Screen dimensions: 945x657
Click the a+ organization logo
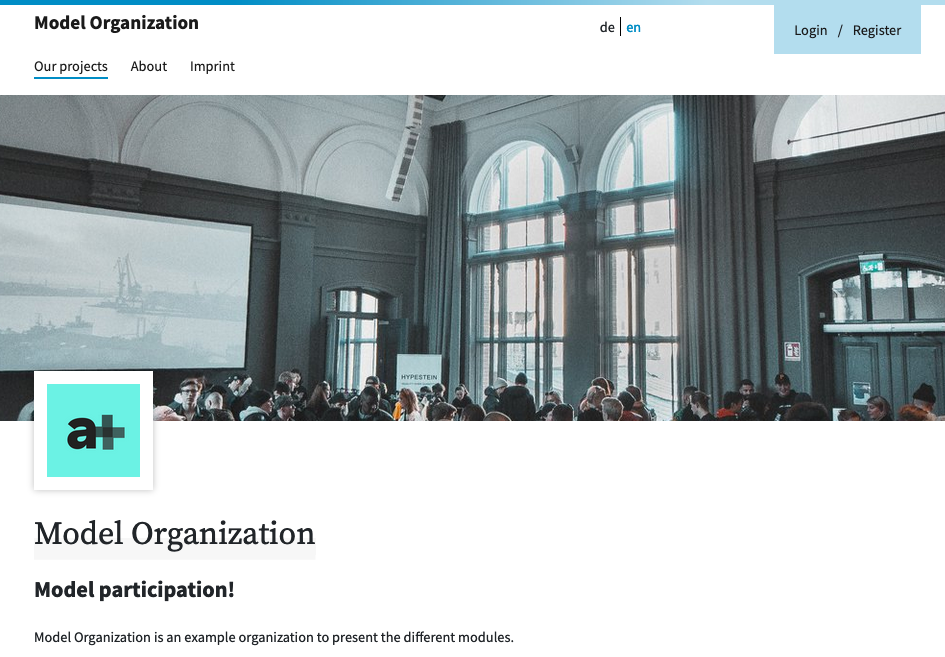pos(93,430)
